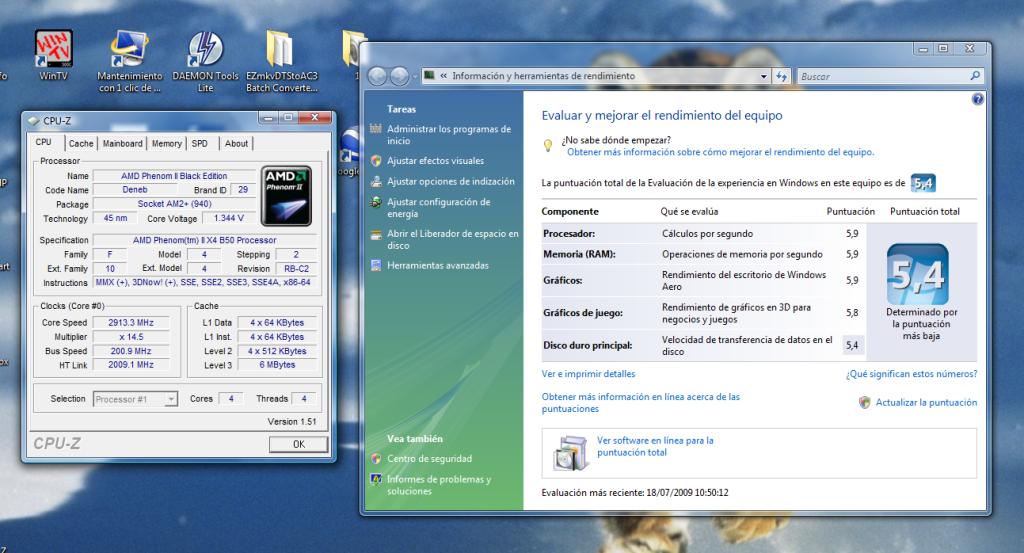Image resolution: width=1024 pixels, height=553 pixels.
Task: Open the Memory tab in CPU-Z
Action: [x=166, y=144]
